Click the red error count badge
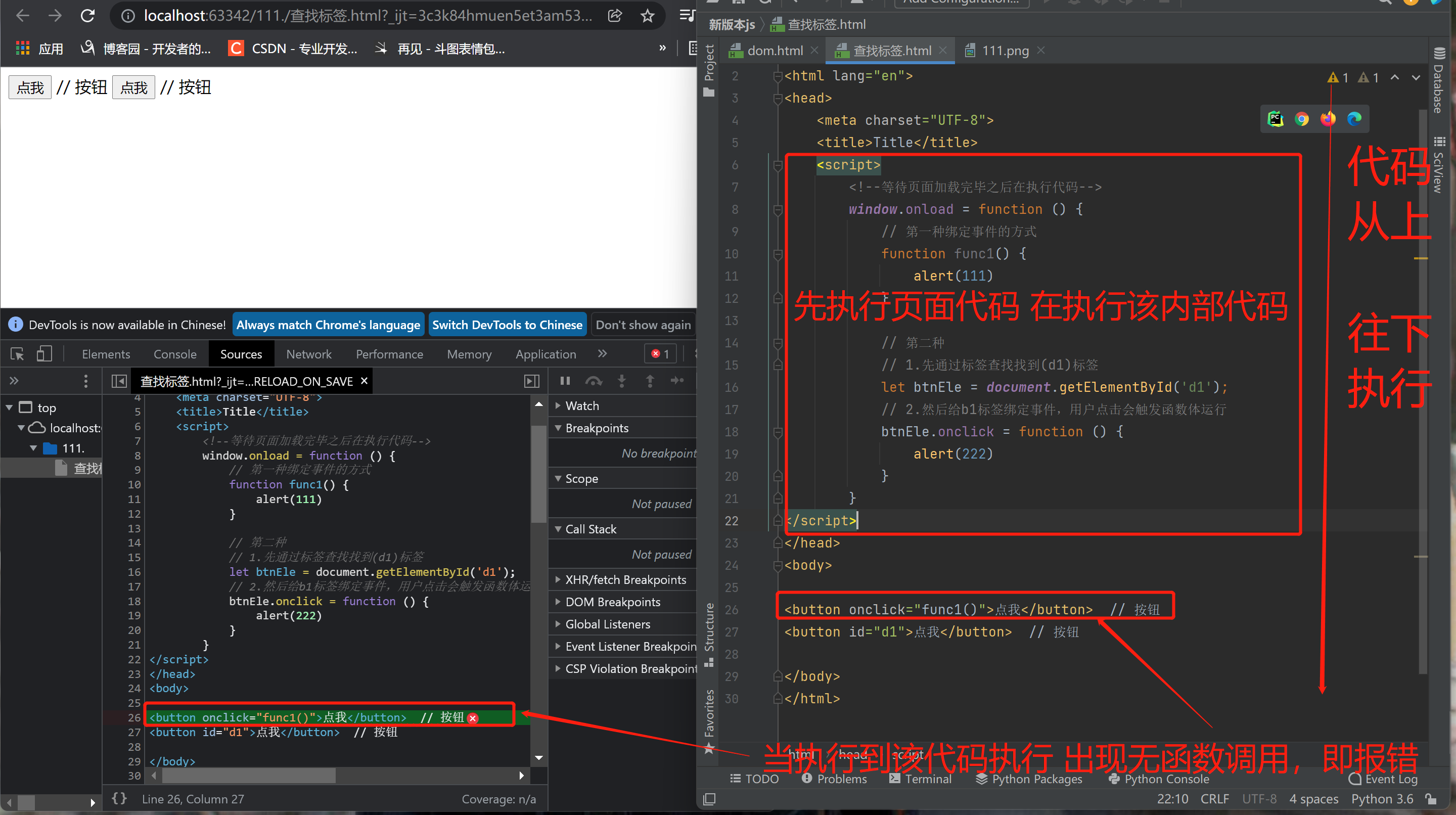This screenshot has height=815, width=1456. click(x=660, y=354)
